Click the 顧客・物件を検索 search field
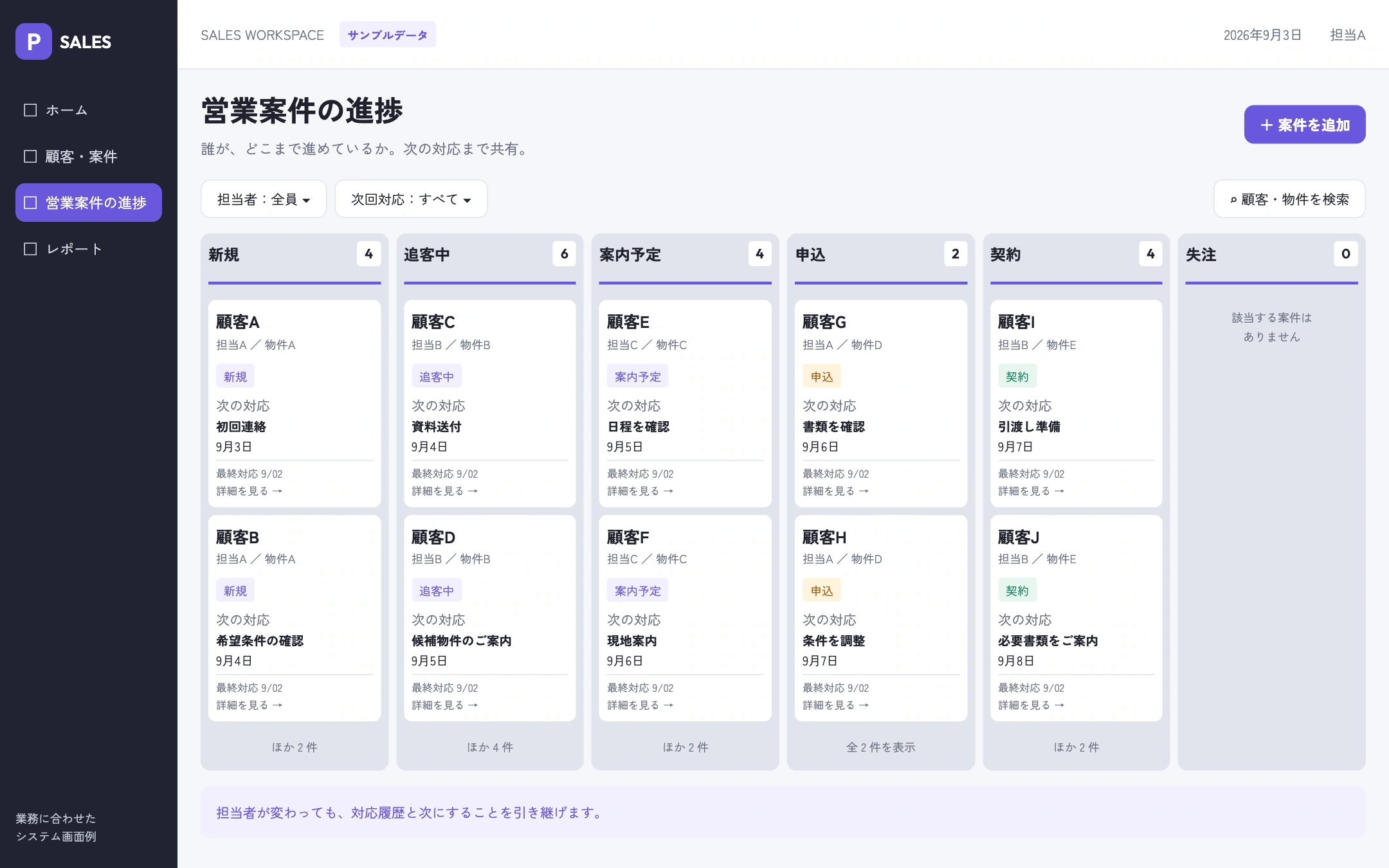The image size is (1389, 868). [1289, 199]
